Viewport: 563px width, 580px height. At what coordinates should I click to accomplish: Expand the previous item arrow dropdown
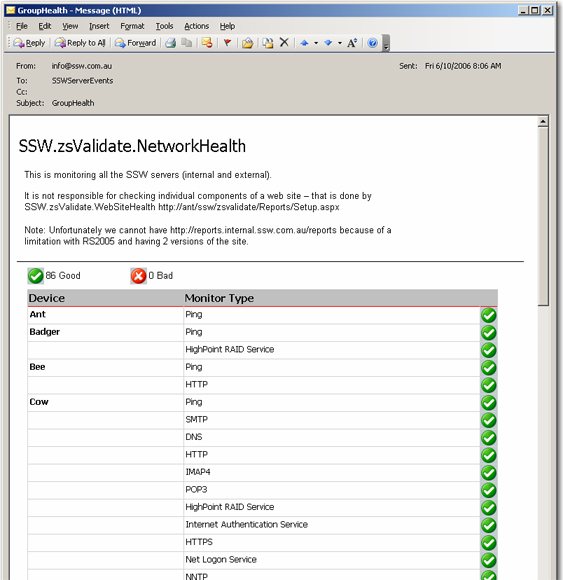316,43
